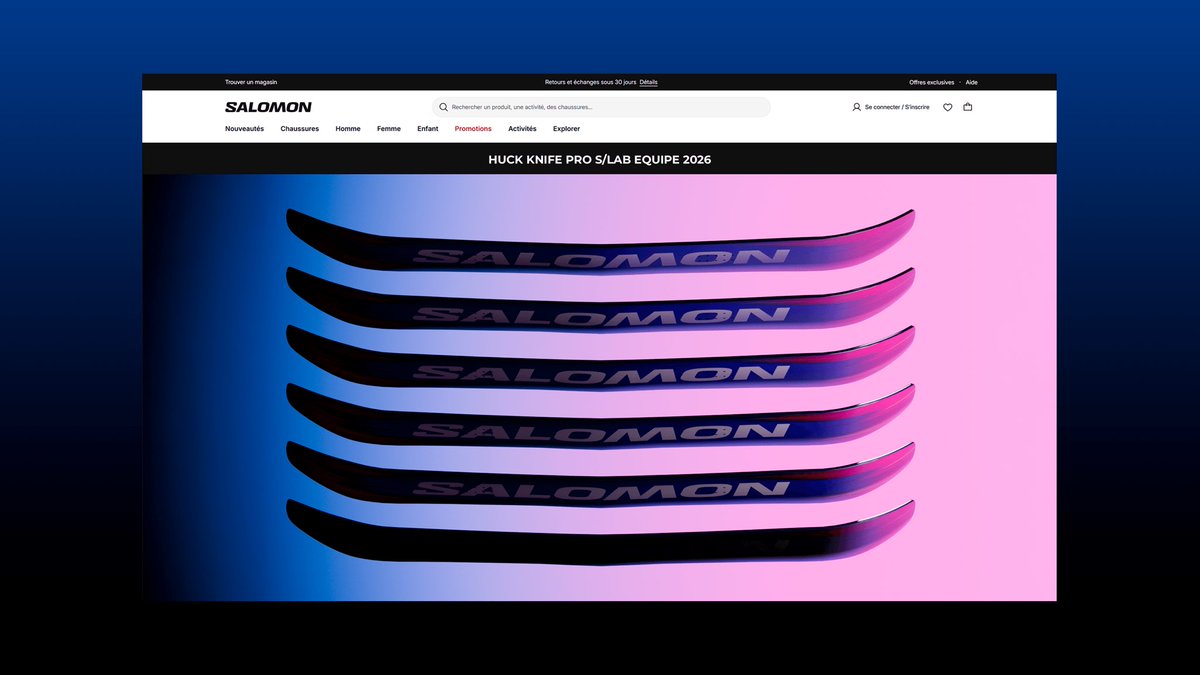Viewport: 1200px width, 675px height.
Task: Click the product search field
Action: click(x=601, y=107)
